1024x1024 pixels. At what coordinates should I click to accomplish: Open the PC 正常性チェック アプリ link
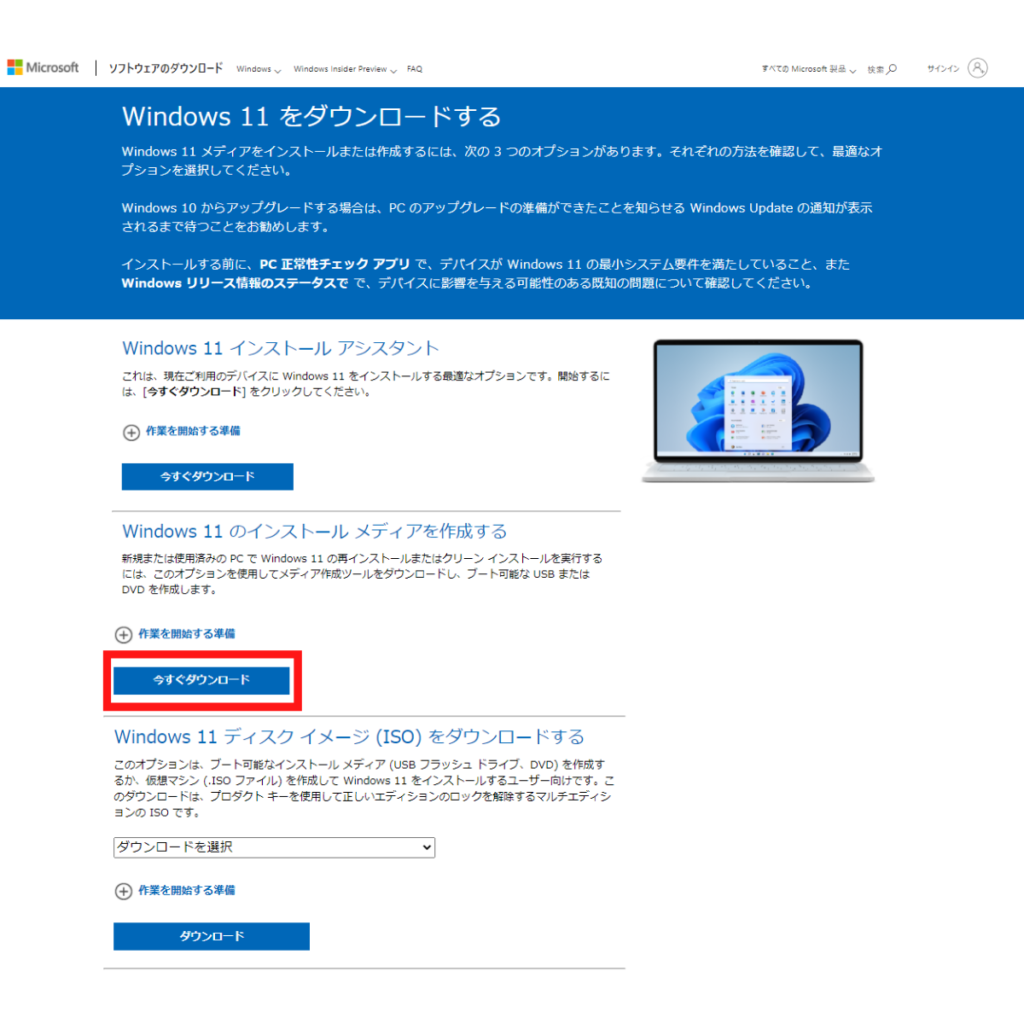(x=334, y=264)
